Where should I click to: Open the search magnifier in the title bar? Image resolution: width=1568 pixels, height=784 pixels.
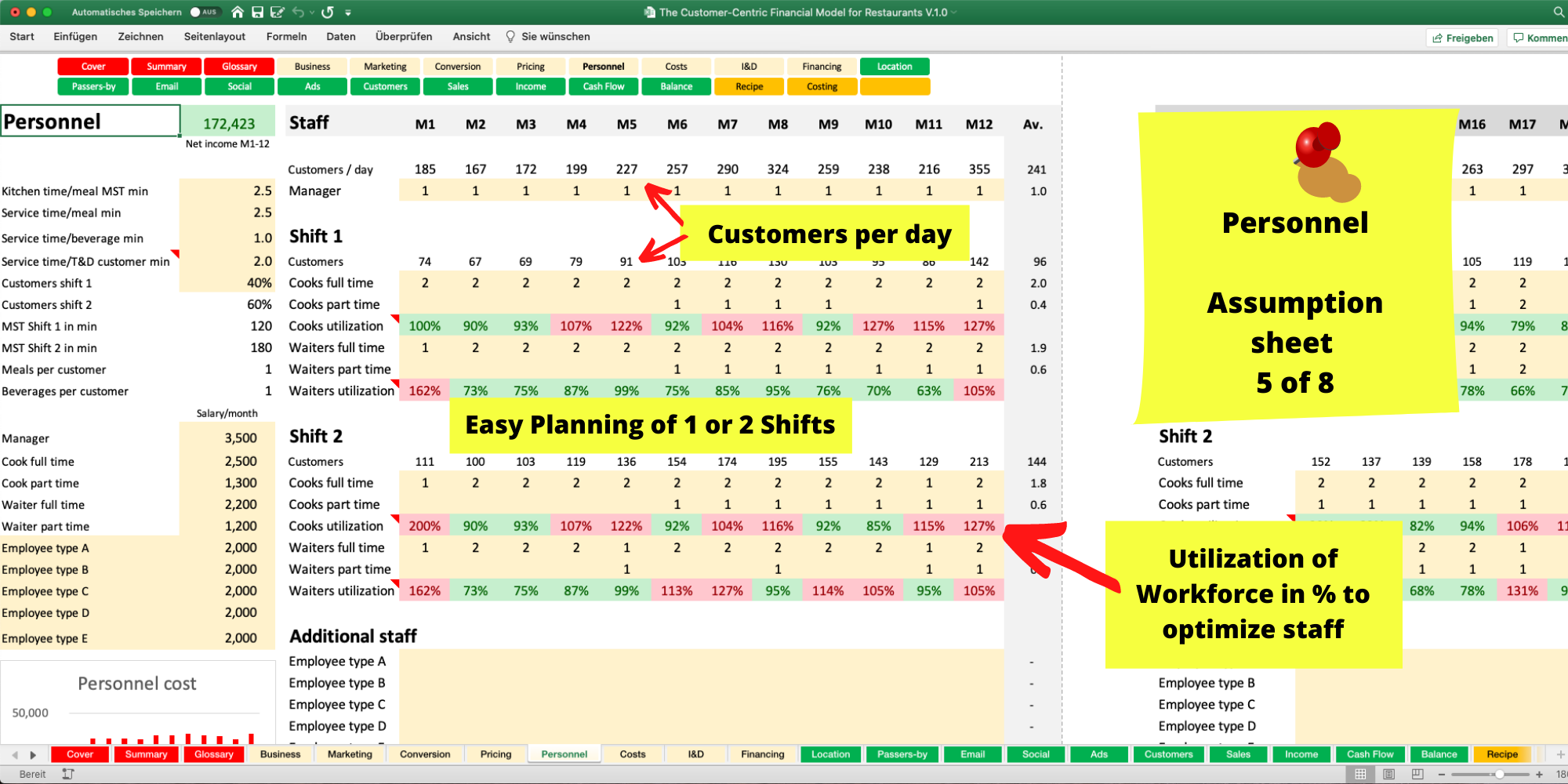tap(1559, 12)
